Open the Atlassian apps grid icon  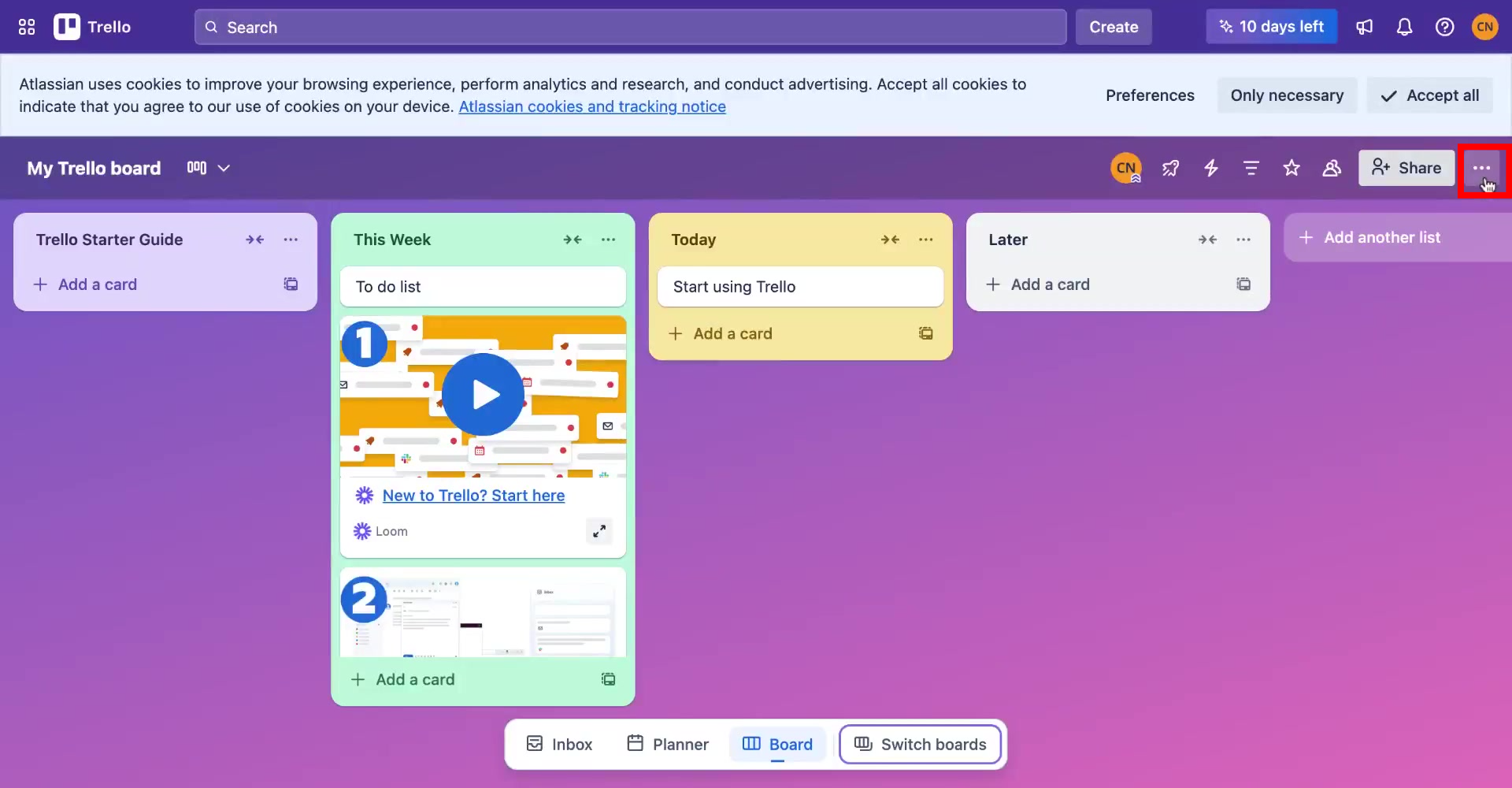click(x=26, y=26)
